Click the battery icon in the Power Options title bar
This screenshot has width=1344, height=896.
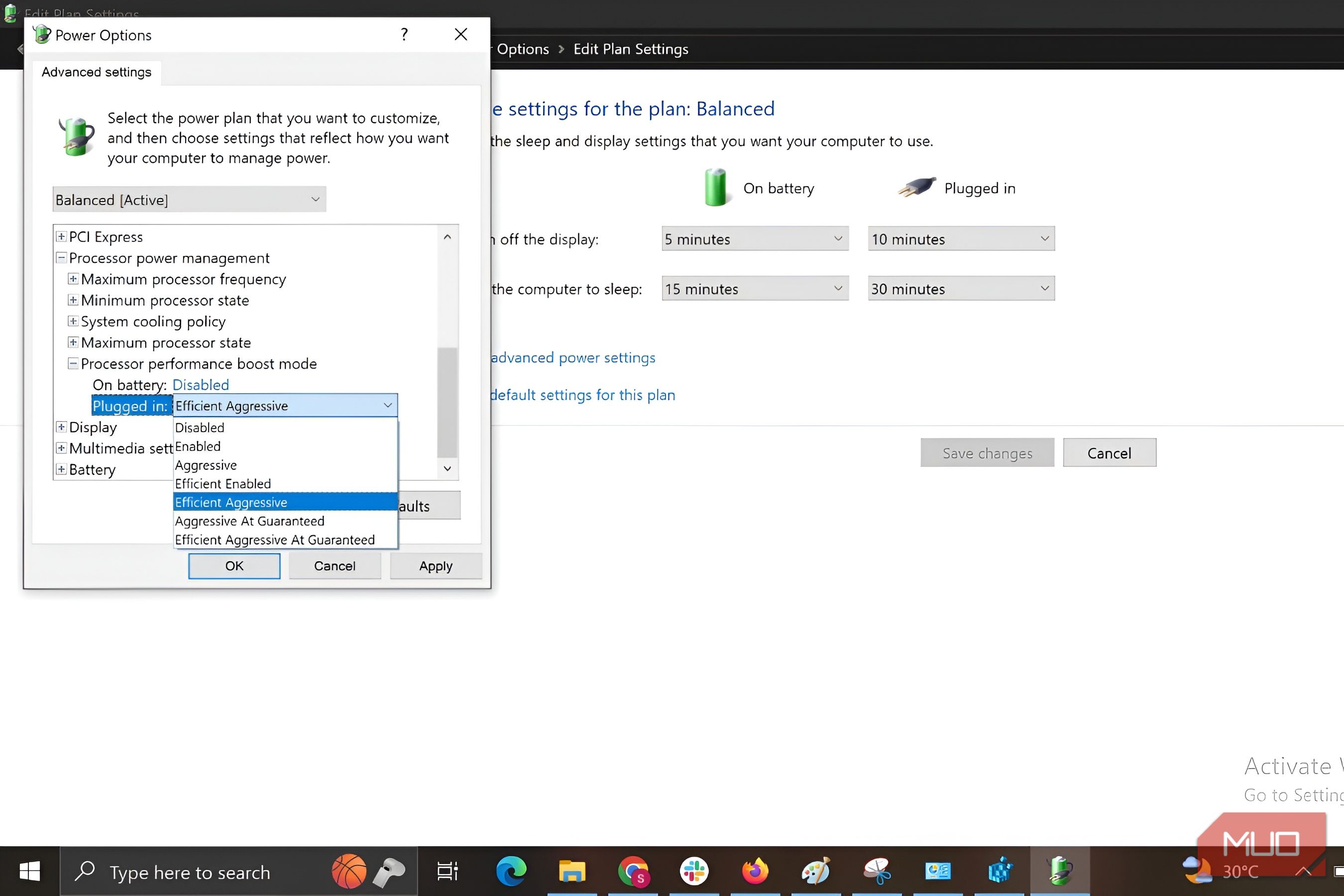[x=42, y=34]
